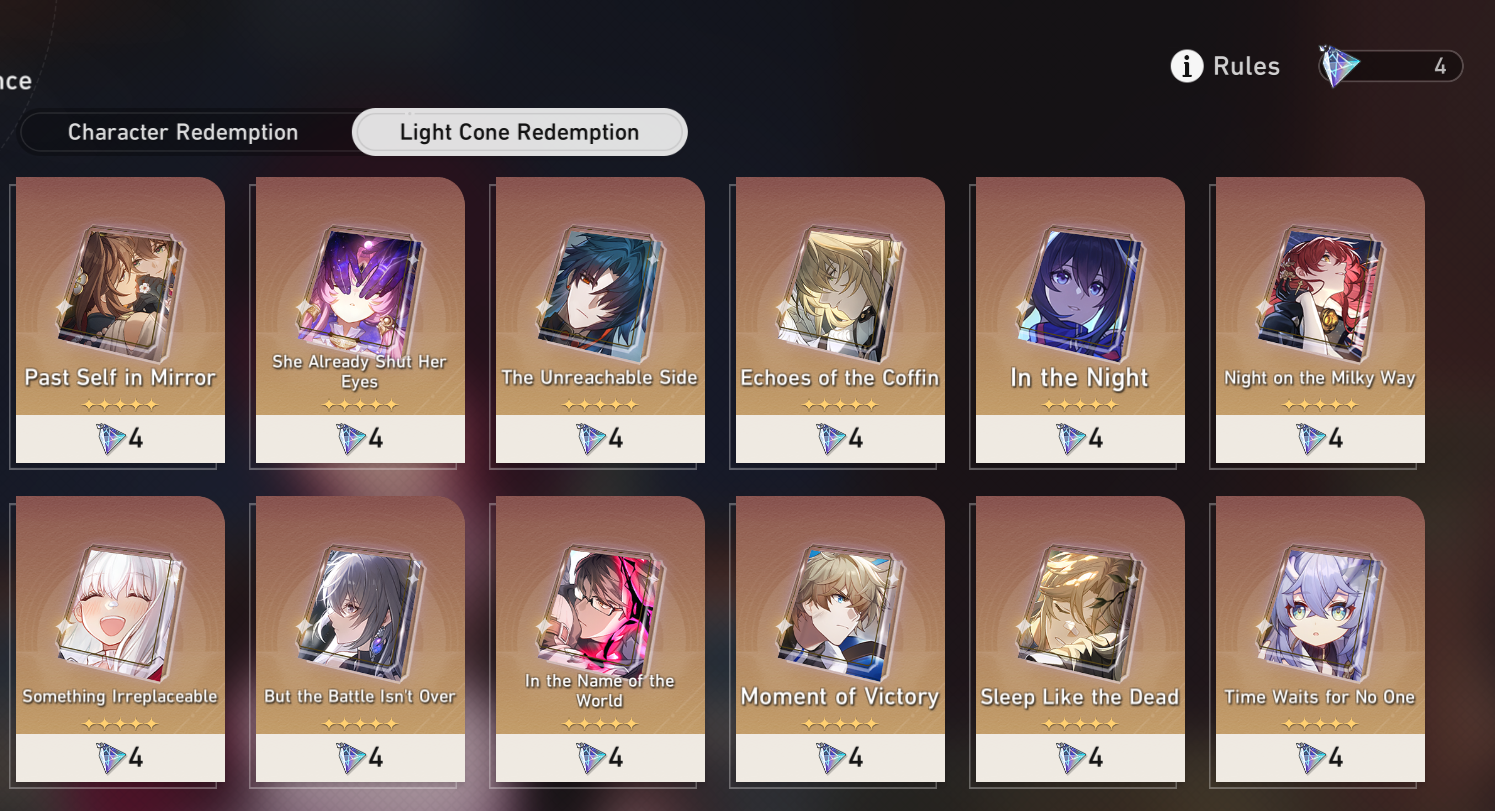Pick the Echoes of the Coffin card

pyautogui.click(x=840, y=320)
